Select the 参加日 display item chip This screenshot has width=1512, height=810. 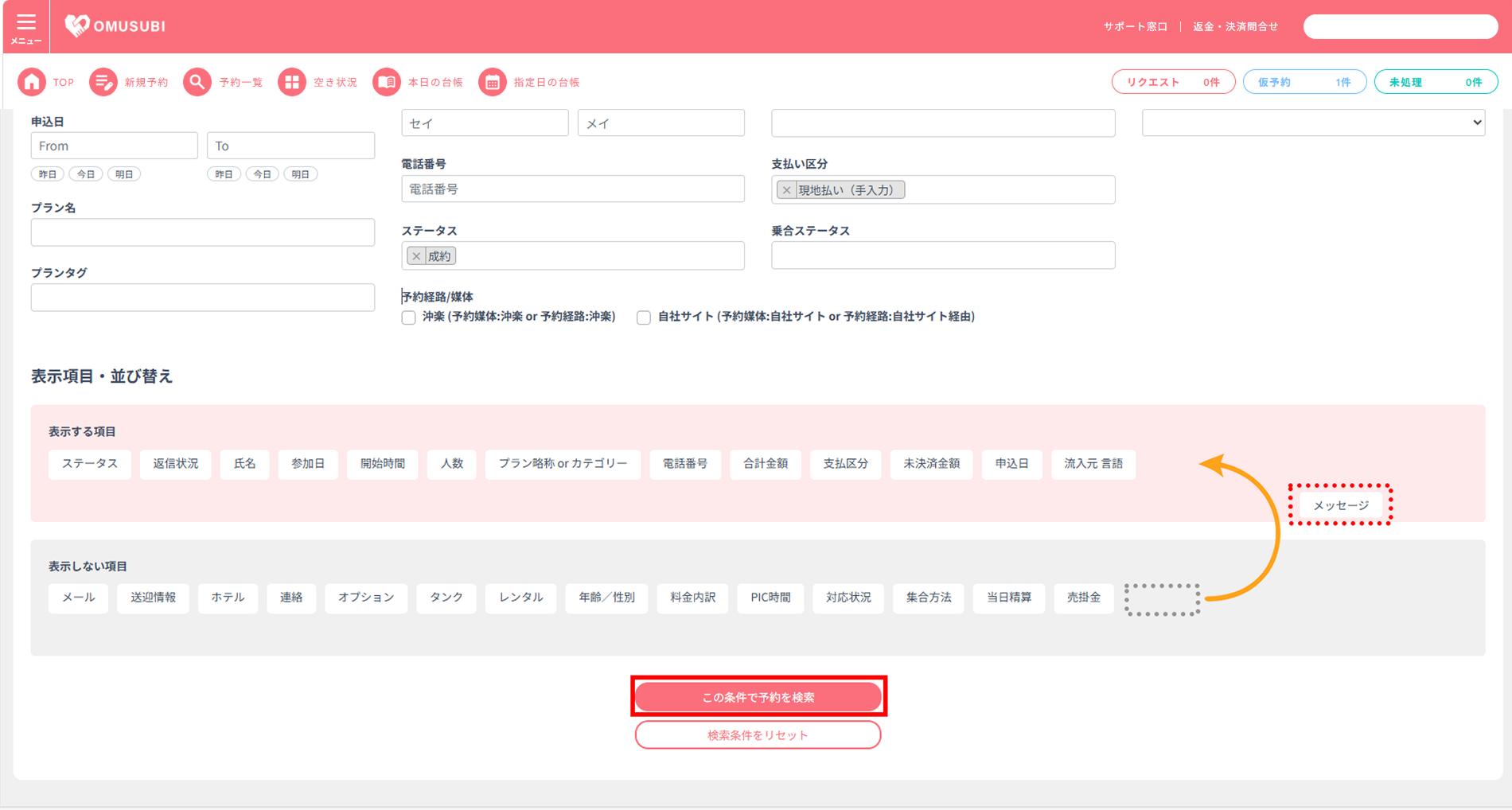(x=308, y=464)
